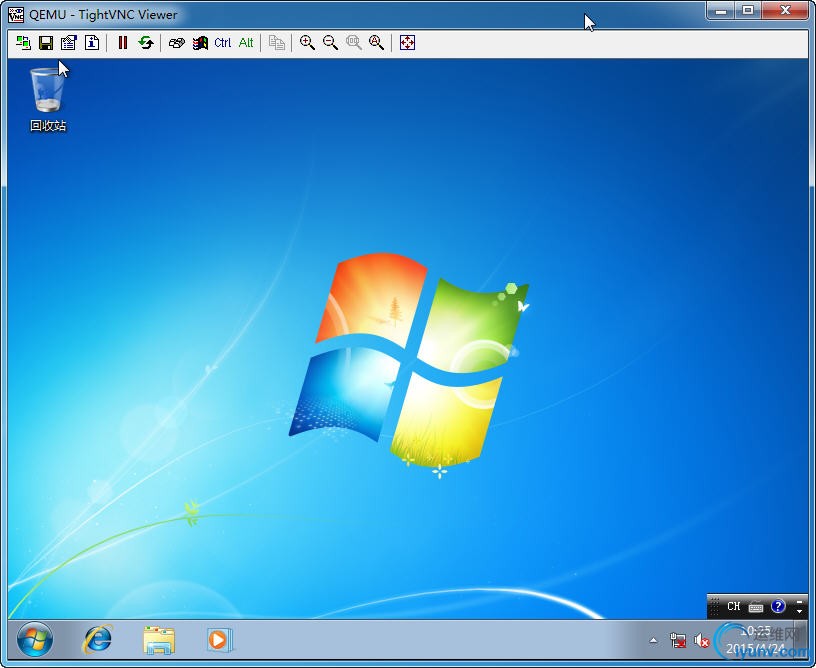This screenshot has height=668, width=816.
Task: Open the New connection toolbar icon
Action: (x=23, y=43)
